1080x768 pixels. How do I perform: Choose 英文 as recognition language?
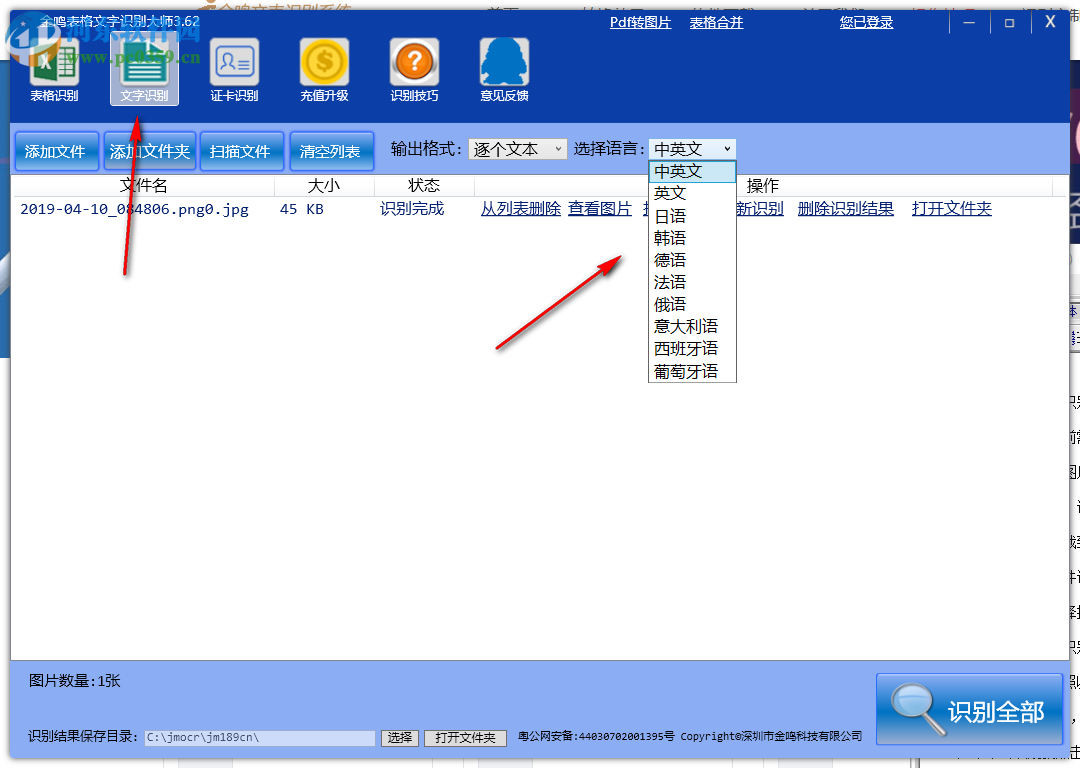pyautogui.click(x=668, y=192)
